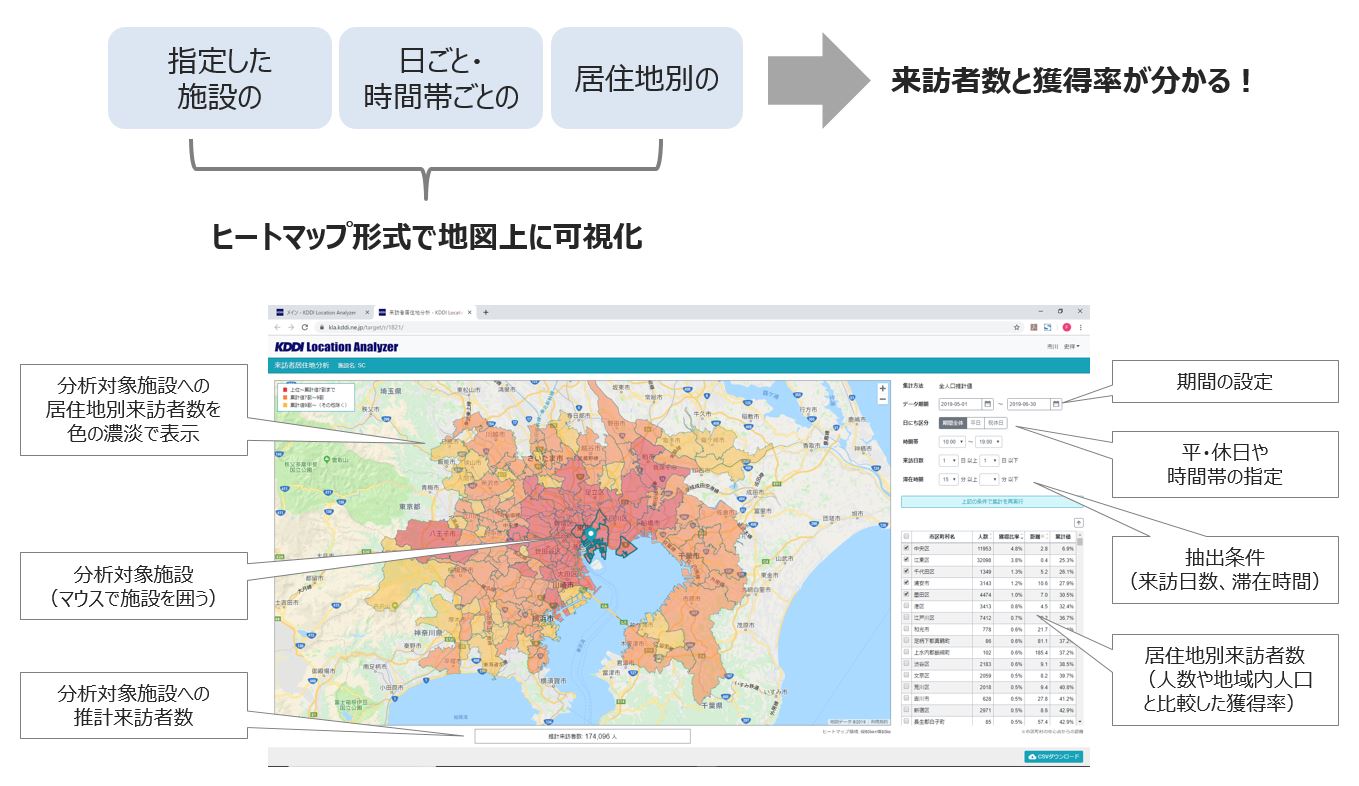Click the analyzed facility marker on the map
The height and width of the screenshot is (786, 1359).
590,534
